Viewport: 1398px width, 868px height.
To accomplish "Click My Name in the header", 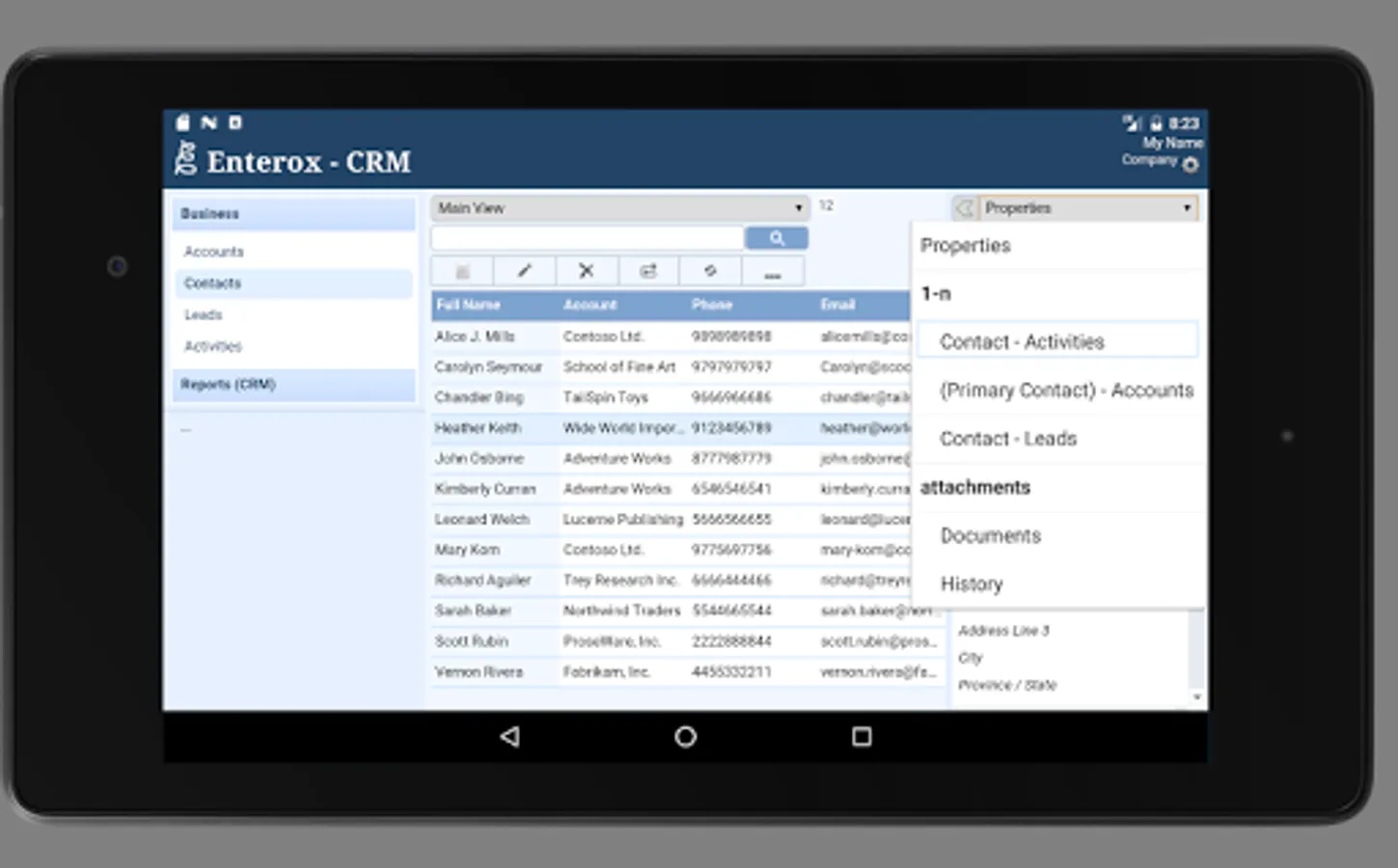I will click(1172, 143).
